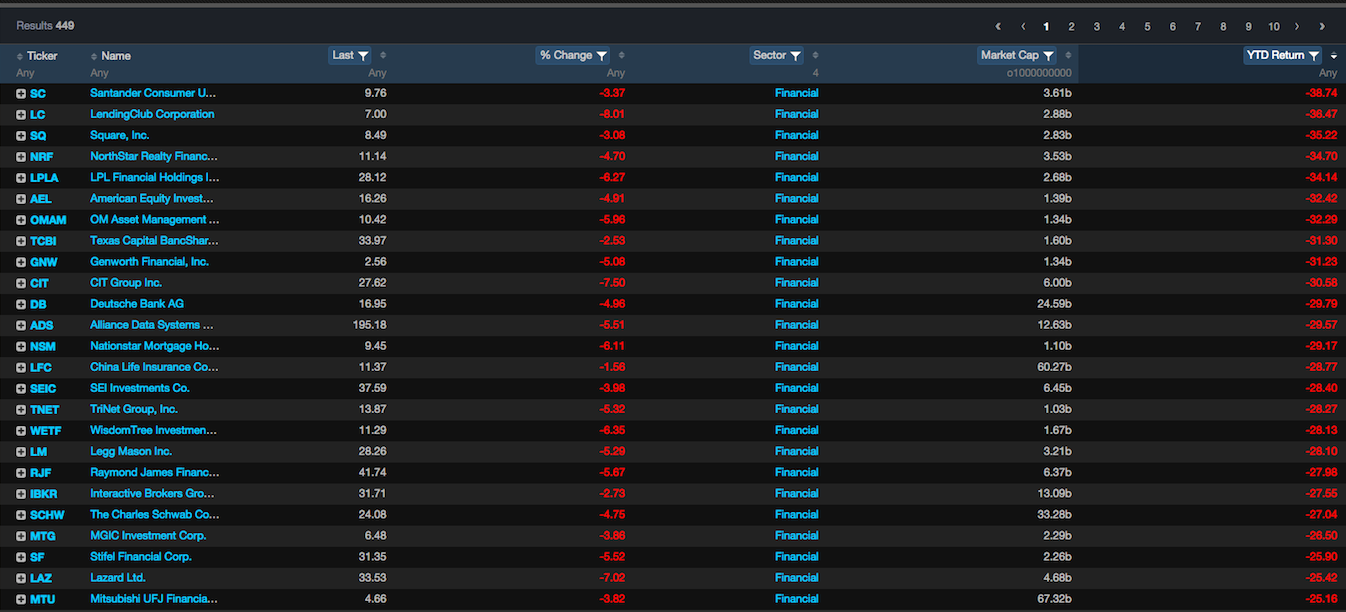The height and width of the screenshot is (612, 1346).
Task: Jump to the first results page
Action: (x=998, y=27)
